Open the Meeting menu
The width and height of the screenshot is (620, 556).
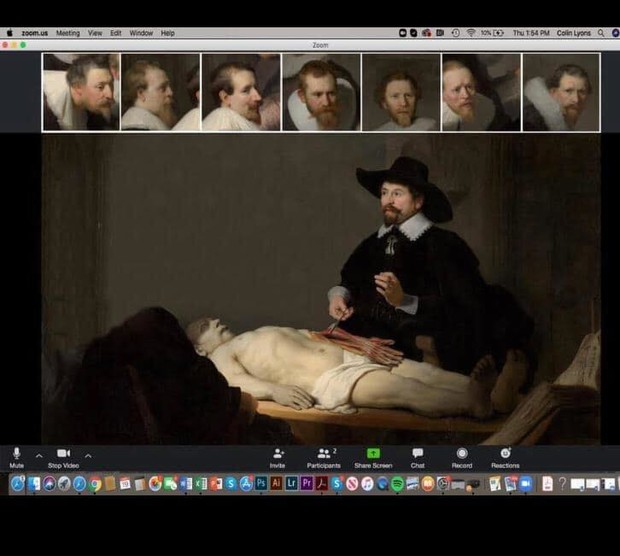tap(68, 33)
